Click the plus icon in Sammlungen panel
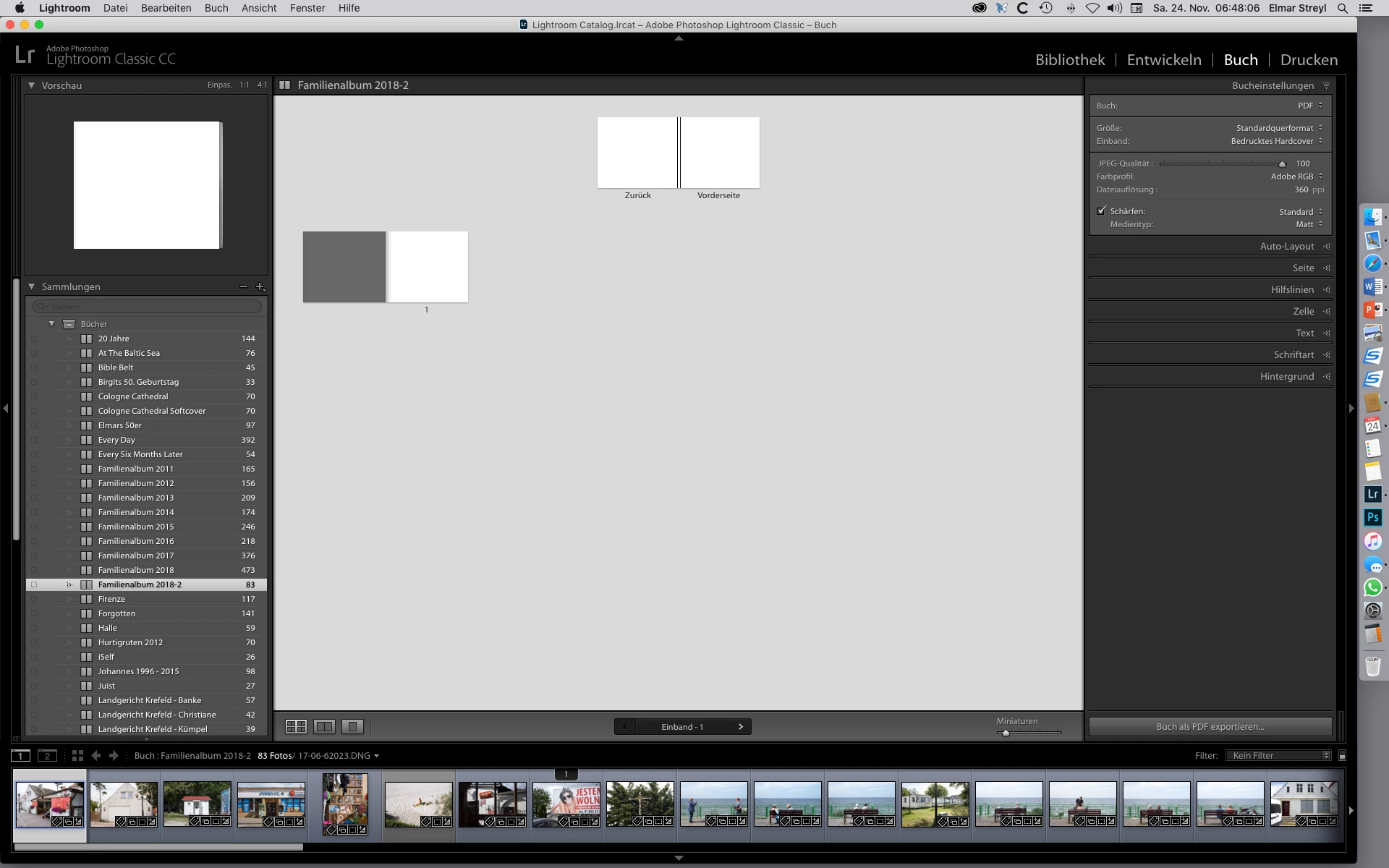 point(260,287)
